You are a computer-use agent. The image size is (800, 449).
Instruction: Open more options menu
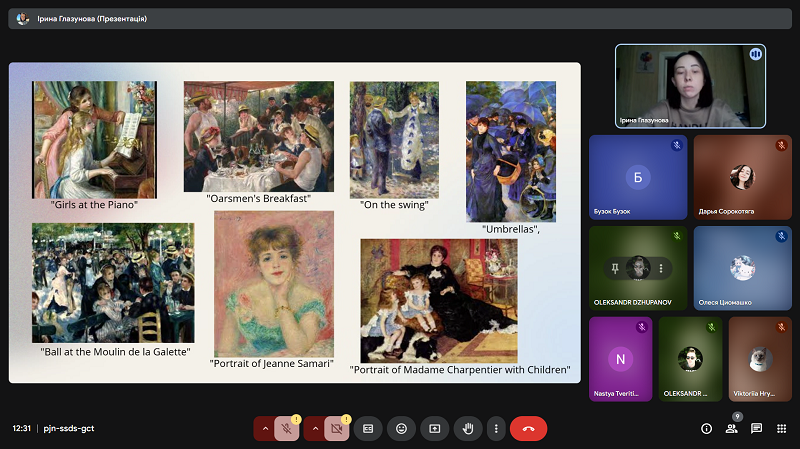coord(496,429)
